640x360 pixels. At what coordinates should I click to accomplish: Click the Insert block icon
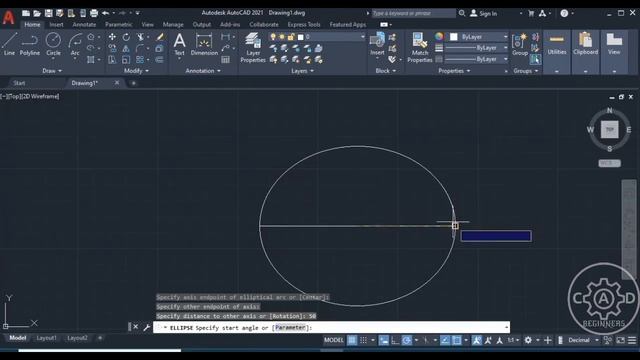pos(377,44)
